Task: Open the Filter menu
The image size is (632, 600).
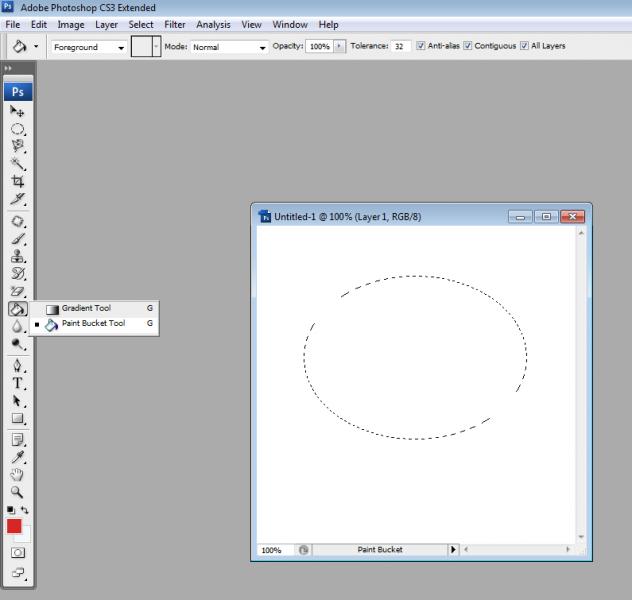Action: coord(175,24)
